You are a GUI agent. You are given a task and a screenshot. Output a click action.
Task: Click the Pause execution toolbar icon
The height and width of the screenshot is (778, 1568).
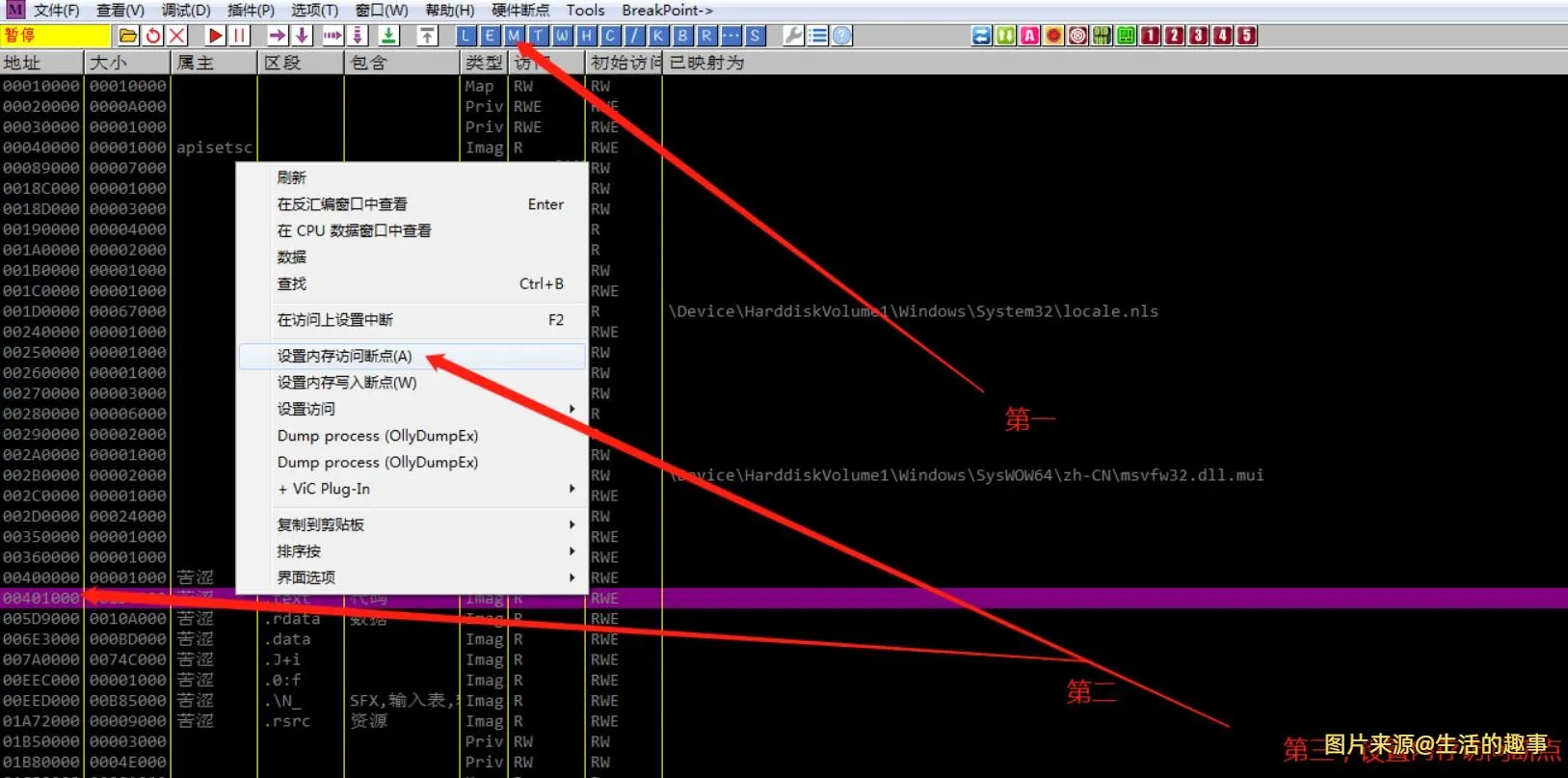tap(240, 36)
